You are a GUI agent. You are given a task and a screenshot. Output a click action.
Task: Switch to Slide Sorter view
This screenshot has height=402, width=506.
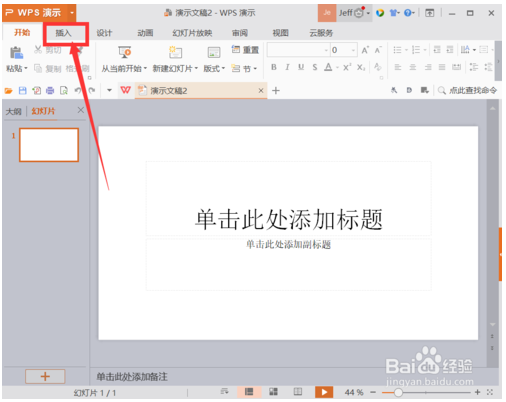point(273,392)
